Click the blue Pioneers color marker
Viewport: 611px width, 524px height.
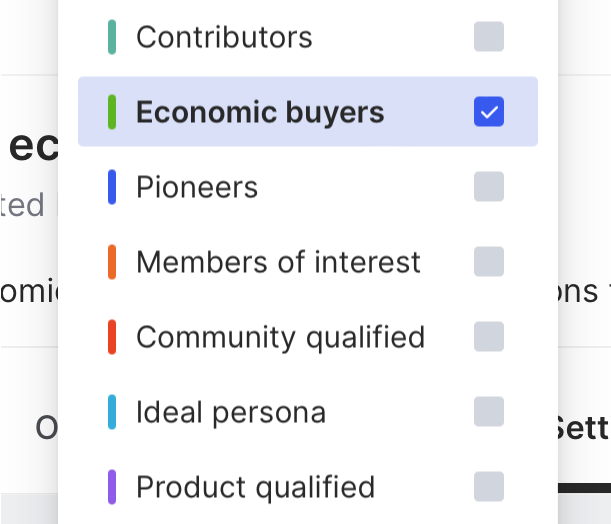click(112, 187)
